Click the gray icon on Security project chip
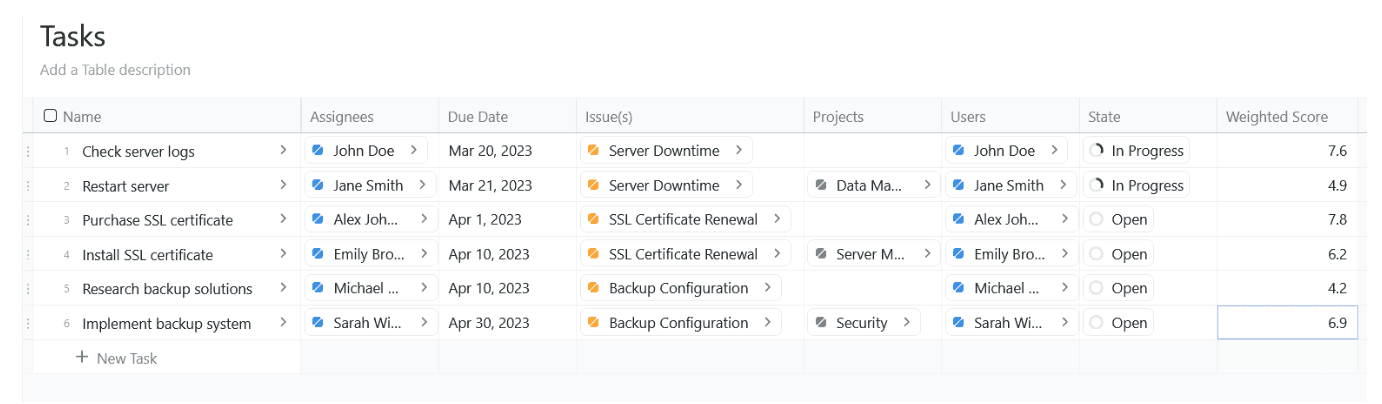The width and height of the screenshot is (1382, 404). coord(821,323)
